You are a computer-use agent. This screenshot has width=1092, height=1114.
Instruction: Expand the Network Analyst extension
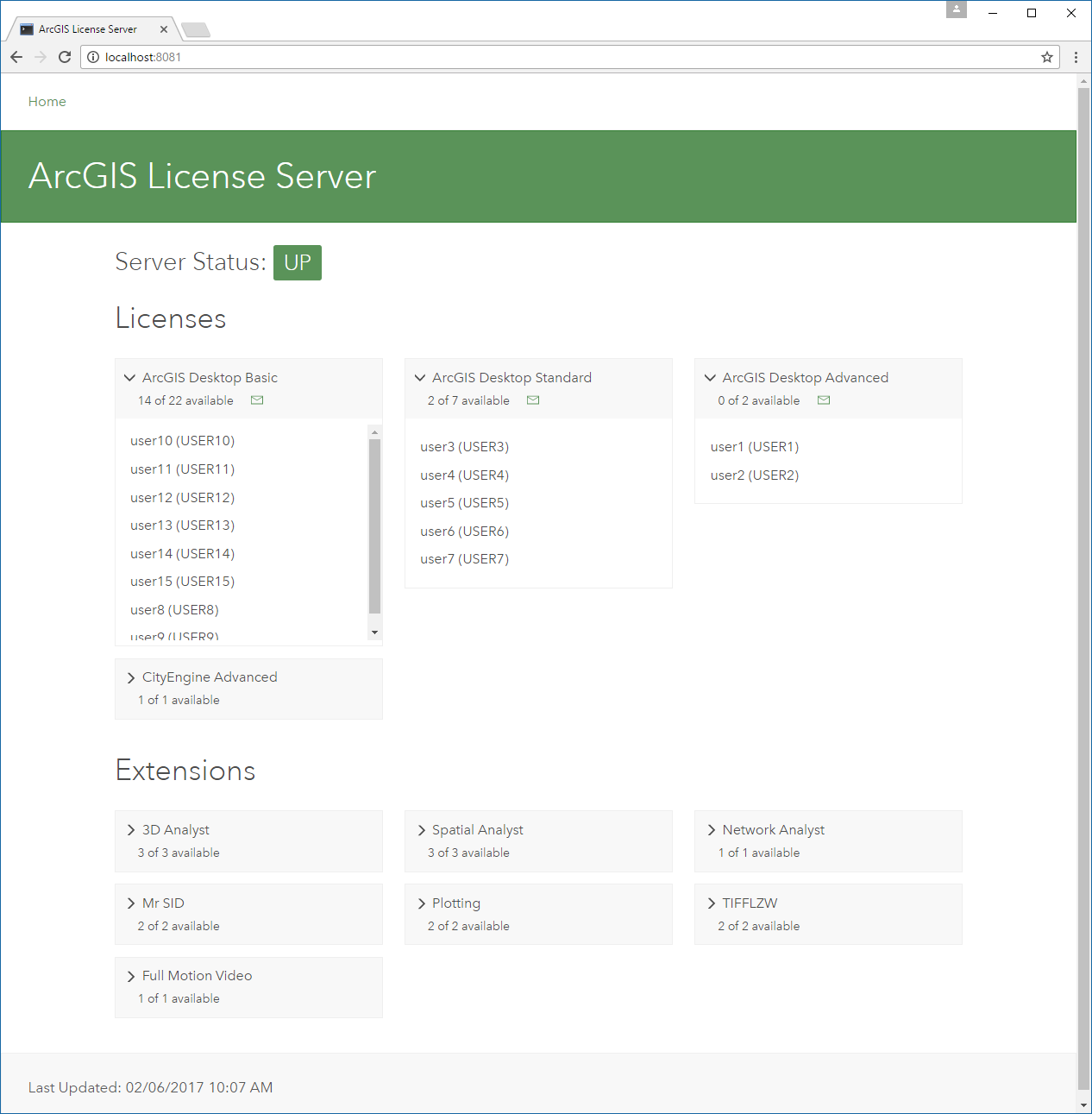[712, 830]
